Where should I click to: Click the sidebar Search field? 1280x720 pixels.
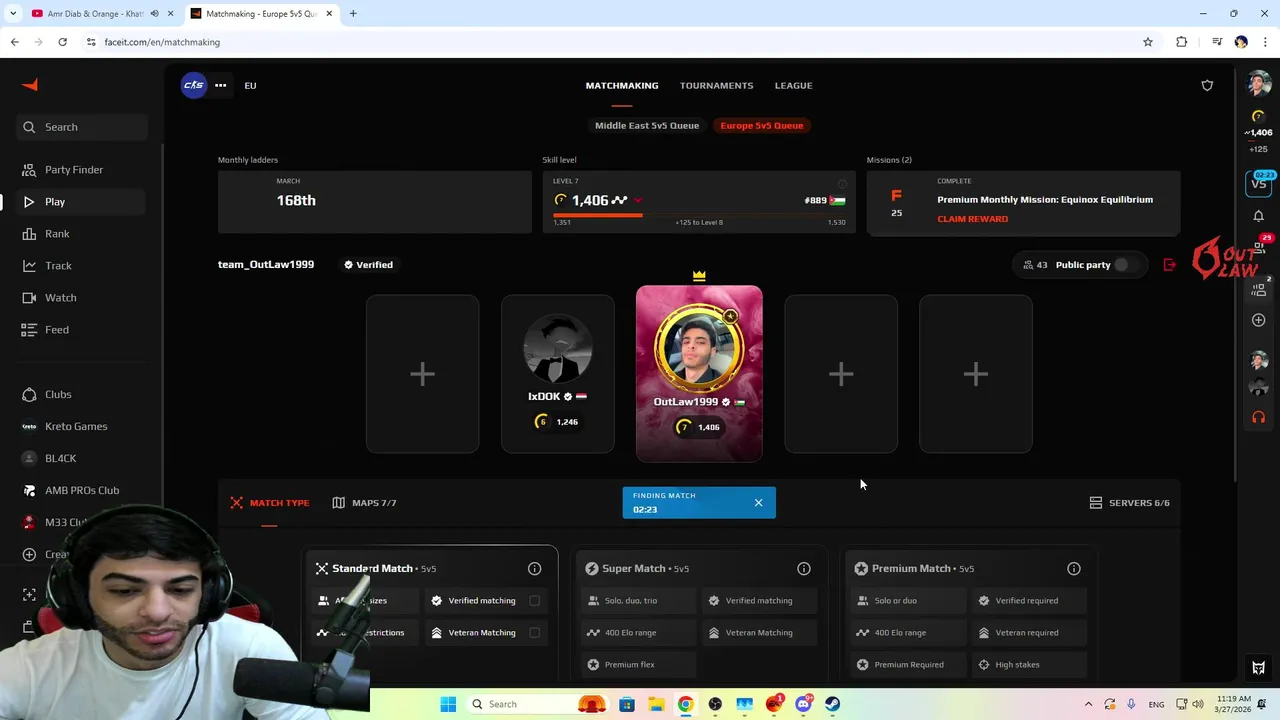[82, 127]
